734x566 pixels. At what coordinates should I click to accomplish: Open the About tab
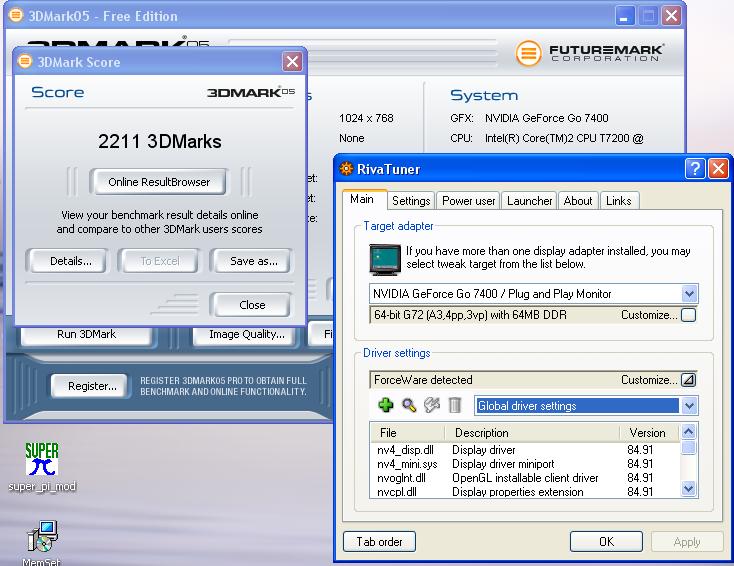pyautogui.click(x=578, y=201)
